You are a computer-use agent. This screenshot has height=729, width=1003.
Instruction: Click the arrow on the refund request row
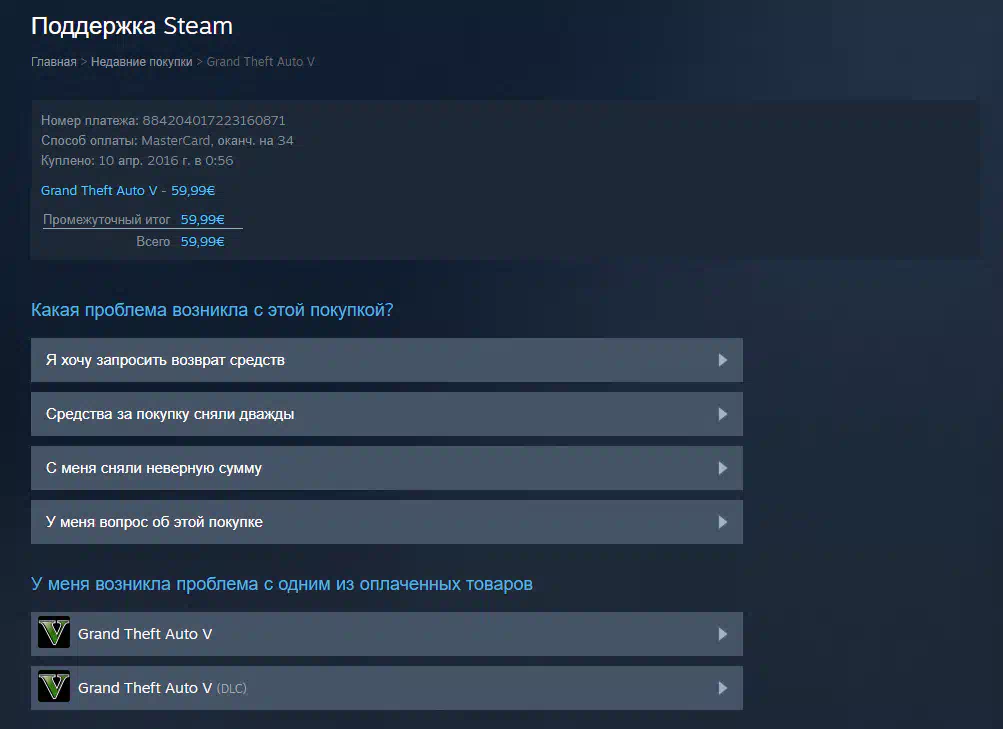point(723,360)
